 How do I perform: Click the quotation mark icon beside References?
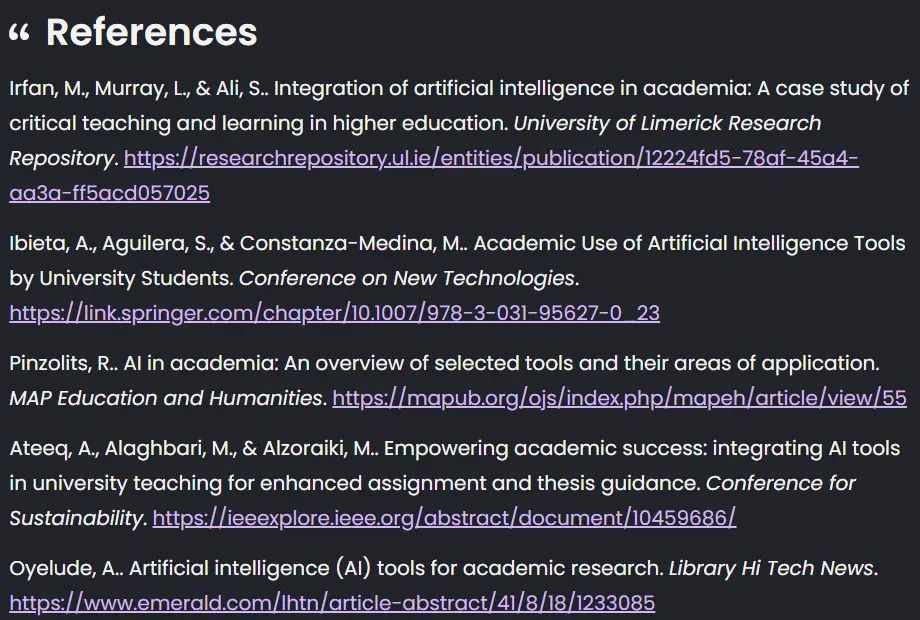(19, 34)
